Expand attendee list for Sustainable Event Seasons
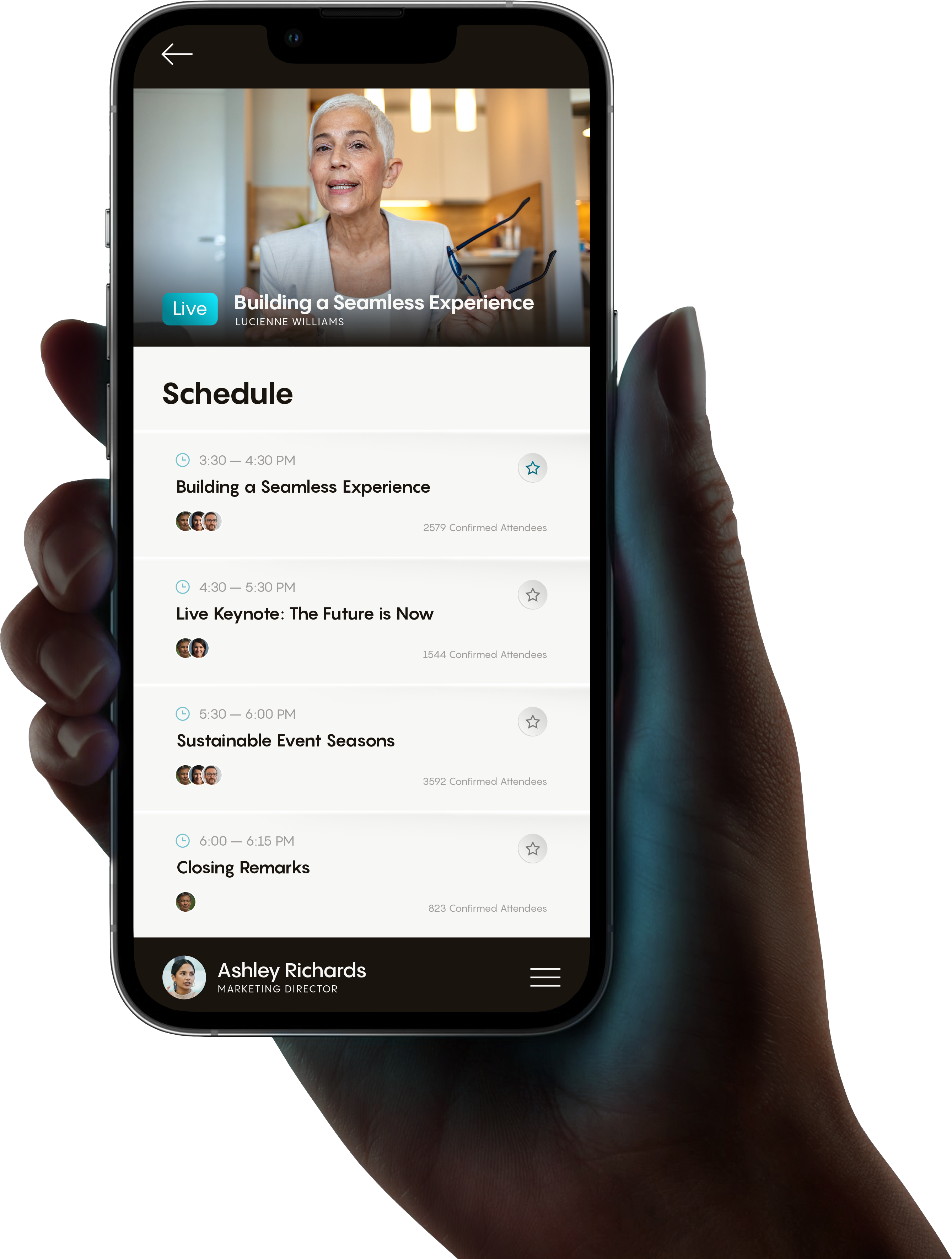The height and width of the screenshot is (1259, 952). 193,775
